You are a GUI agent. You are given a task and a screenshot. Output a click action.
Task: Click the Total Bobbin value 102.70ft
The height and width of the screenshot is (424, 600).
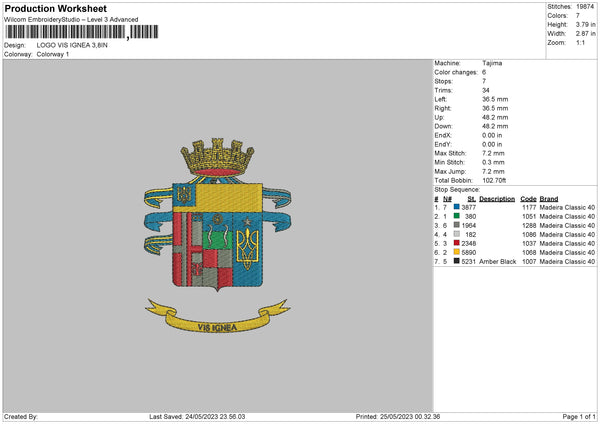(494, 181)
